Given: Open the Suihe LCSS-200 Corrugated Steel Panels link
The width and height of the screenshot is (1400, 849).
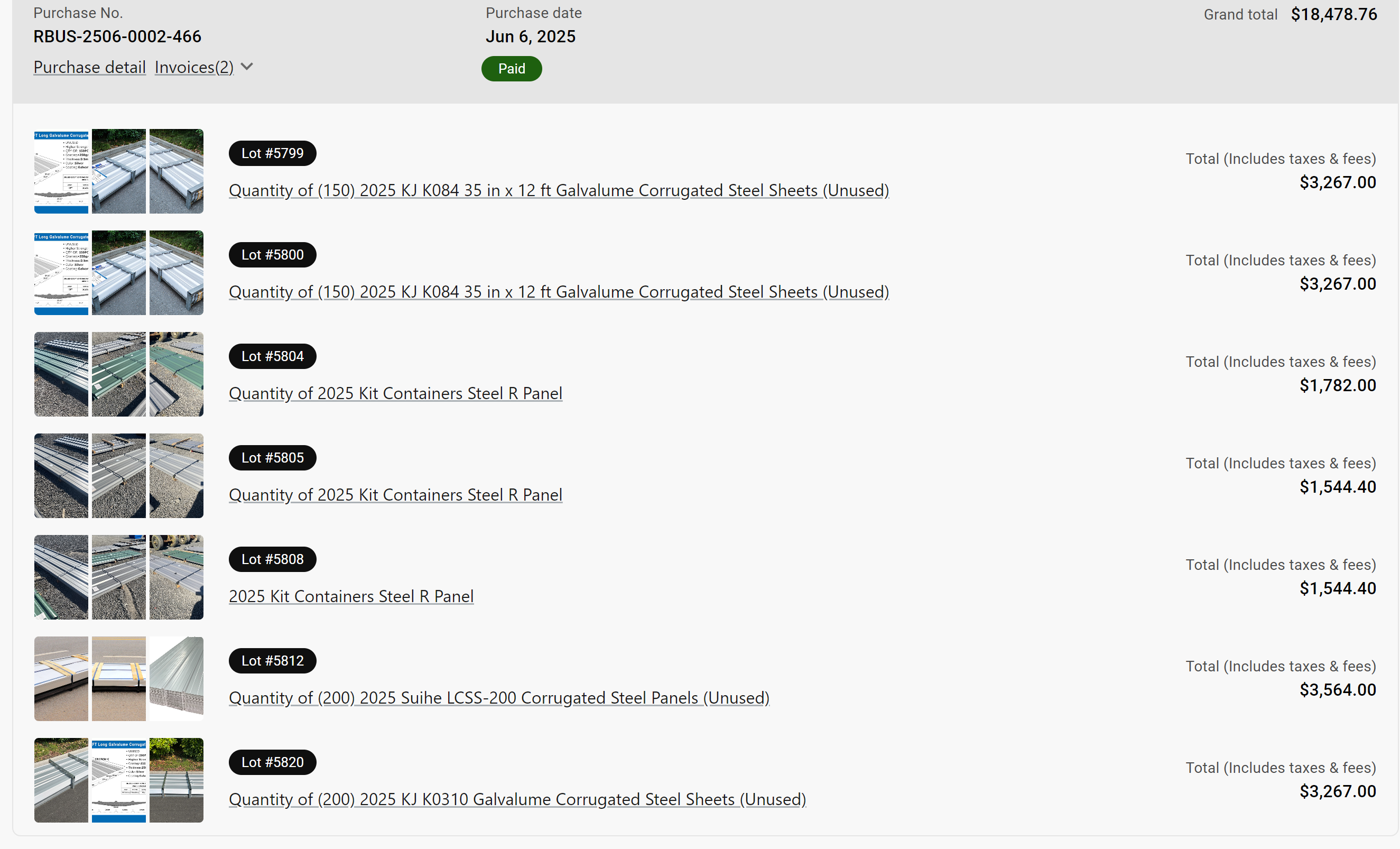Looking at the screenshot, I should pos(499,698).
